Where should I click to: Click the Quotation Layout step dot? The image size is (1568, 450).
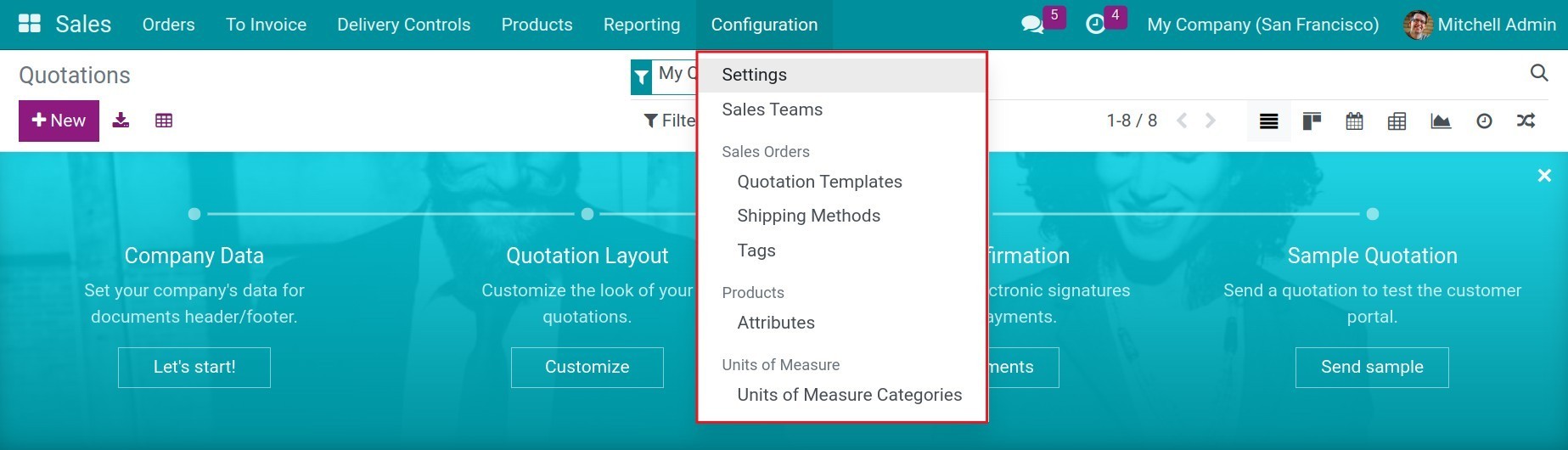coord(587,214)
